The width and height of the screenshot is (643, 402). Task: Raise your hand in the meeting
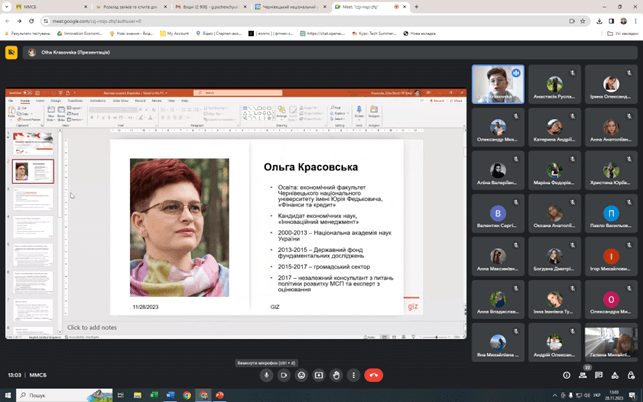(337, 375)
